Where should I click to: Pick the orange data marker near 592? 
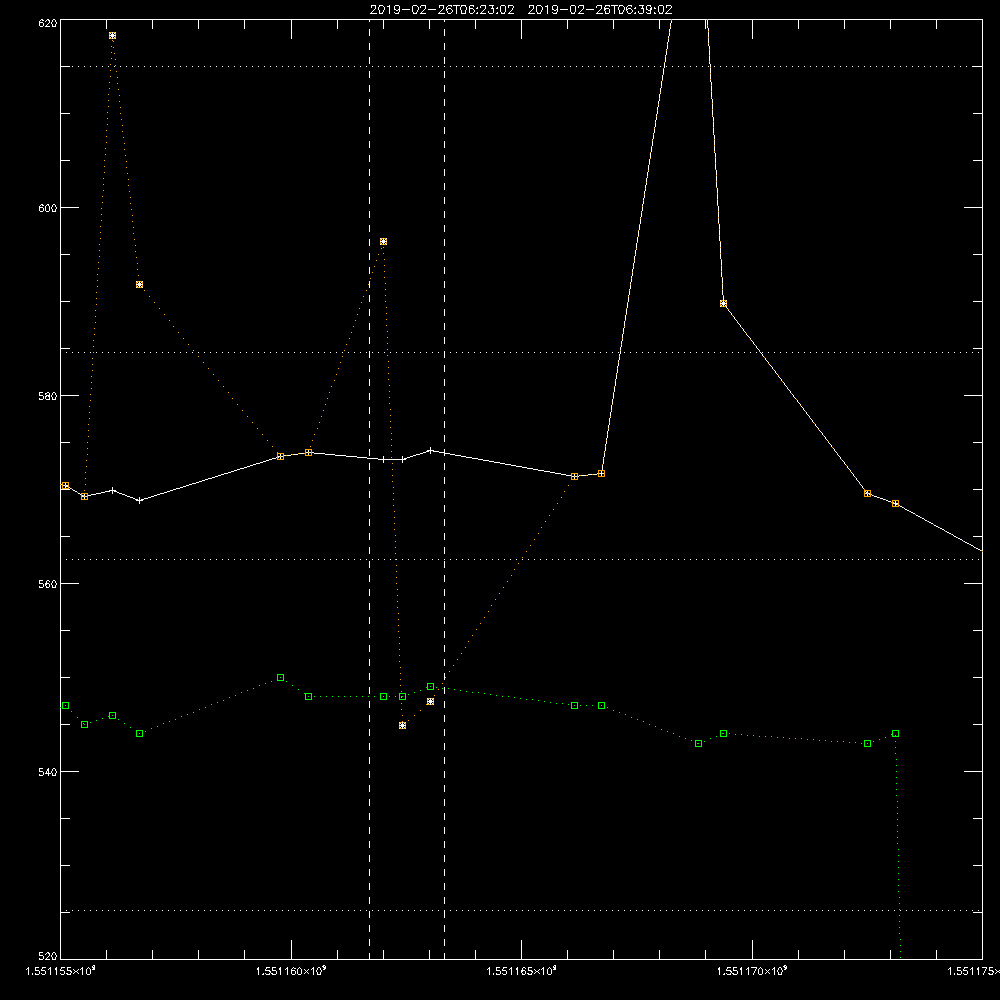pyautogui.click(x=140, y=284)
